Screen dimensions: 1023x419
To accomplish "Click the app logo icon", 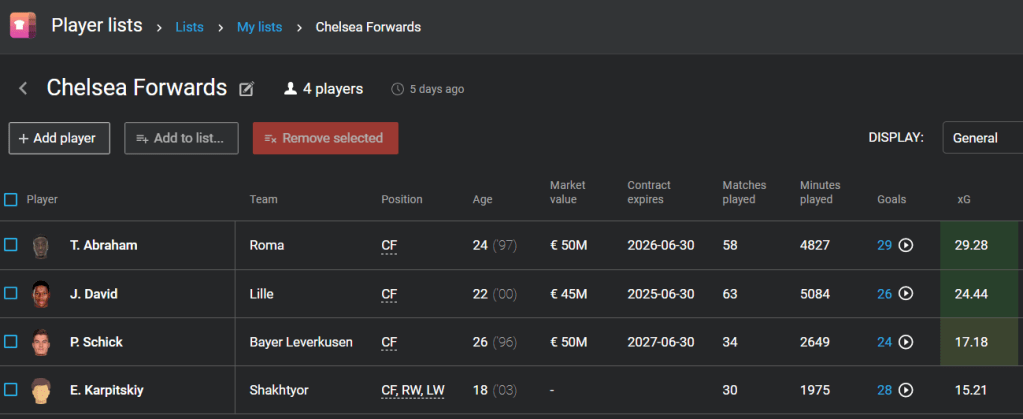I will tap(23, 25).
